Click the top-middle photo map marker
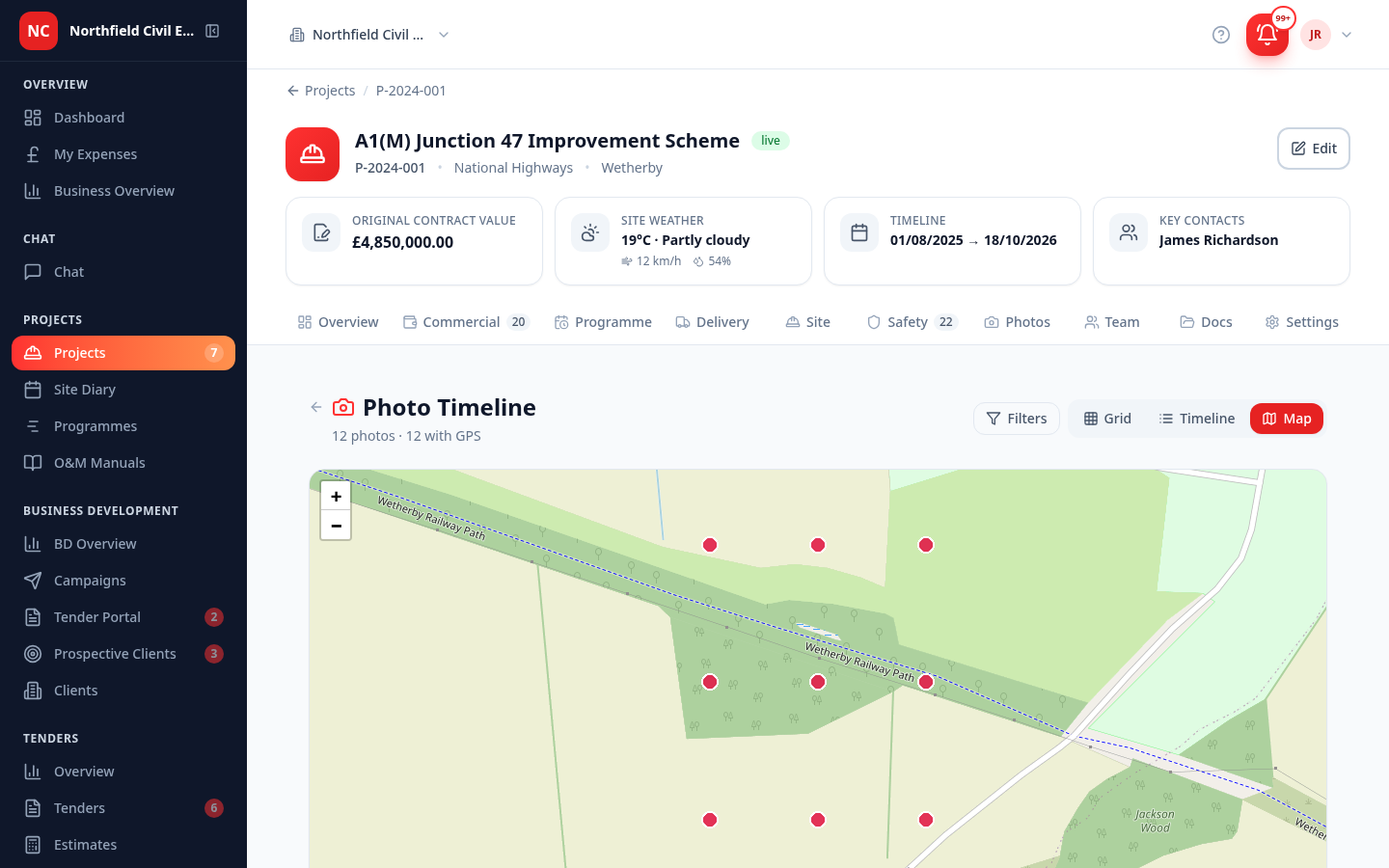The width and height of the screenshot is (1389, 868). coord(818,545)
